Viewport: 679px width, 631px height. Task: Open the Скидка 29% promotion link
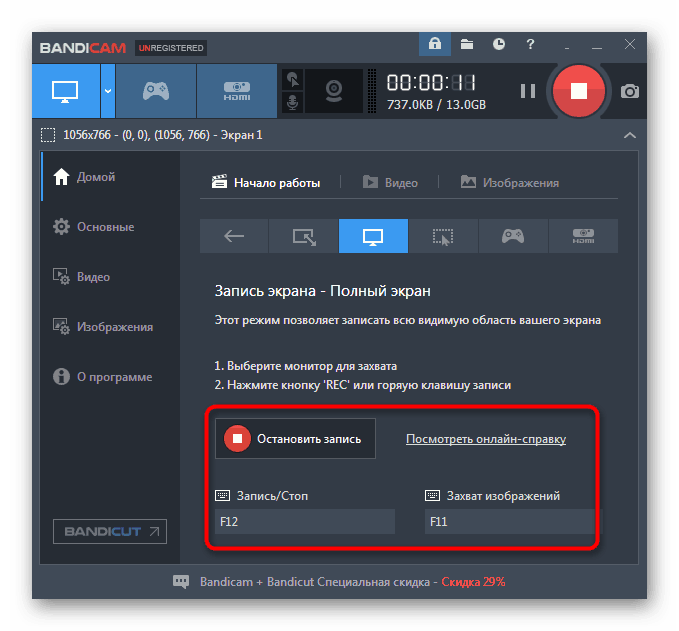pyautogui.click(x=473, y=582)
